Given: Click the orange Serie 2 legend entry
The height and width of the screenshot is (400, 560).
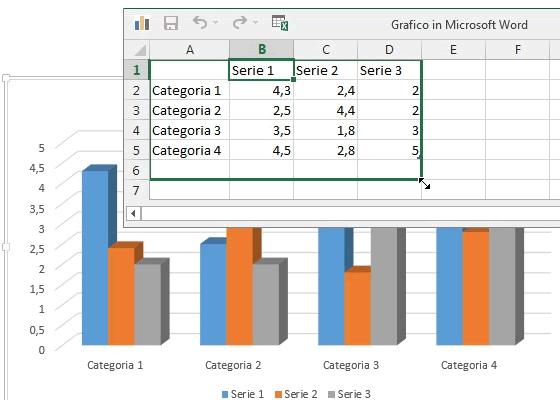Looking at the screenshot, I should click(x=296, y=394).
